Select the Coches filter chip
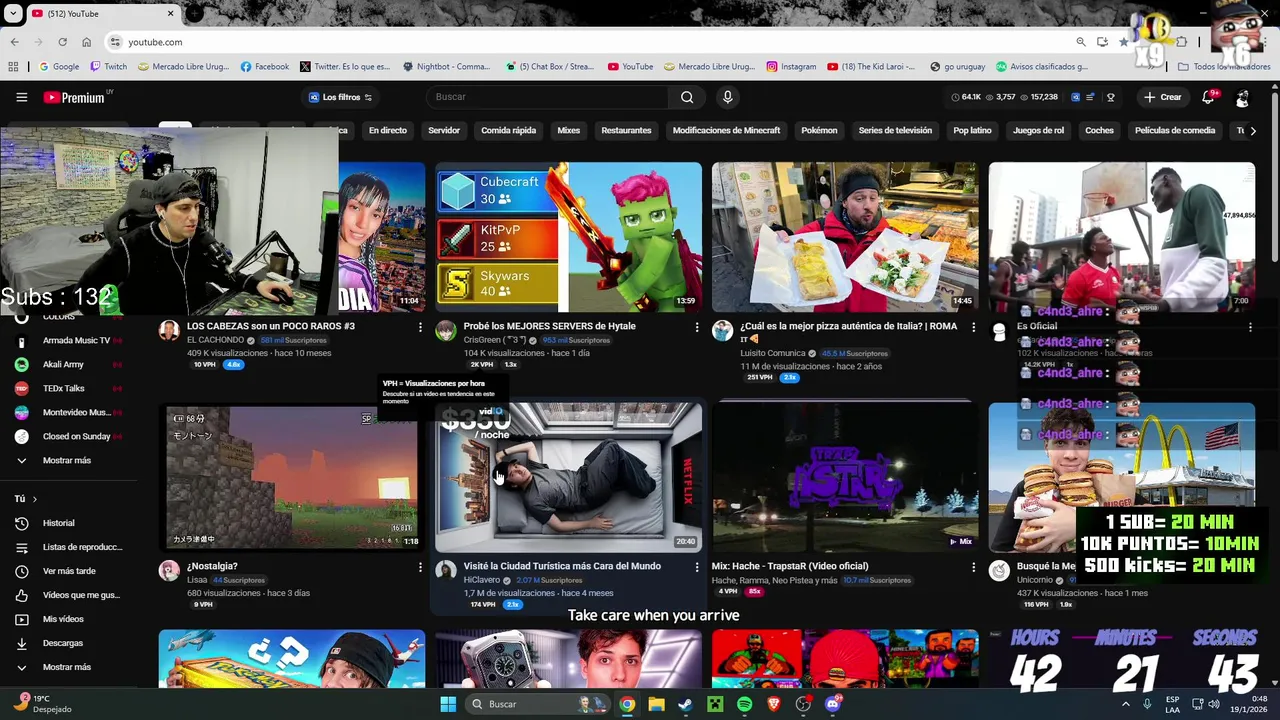Viewport: 1280px width, 720px height. [1099, 131]
